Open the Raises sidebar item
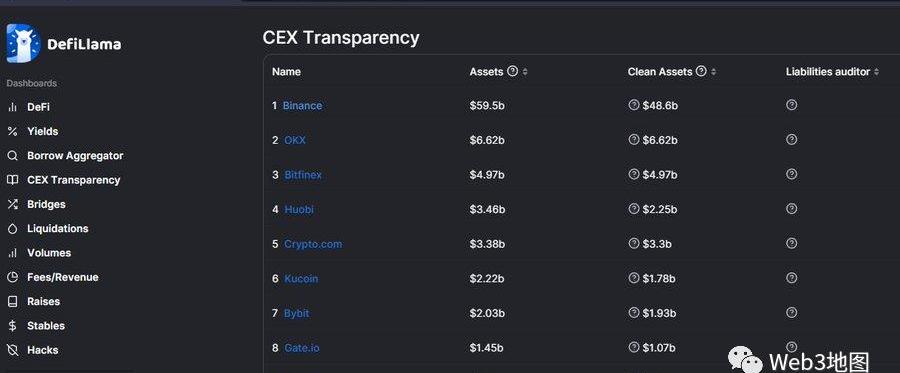The height and width of the screenshot is (373, 900). 43,301
